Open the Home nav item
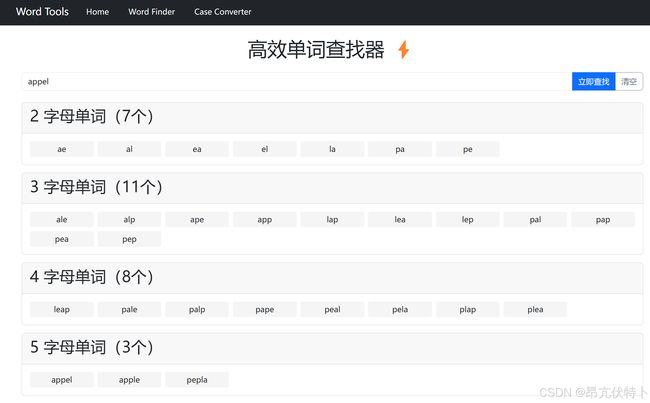650x403 pixels. pos(97,12)
